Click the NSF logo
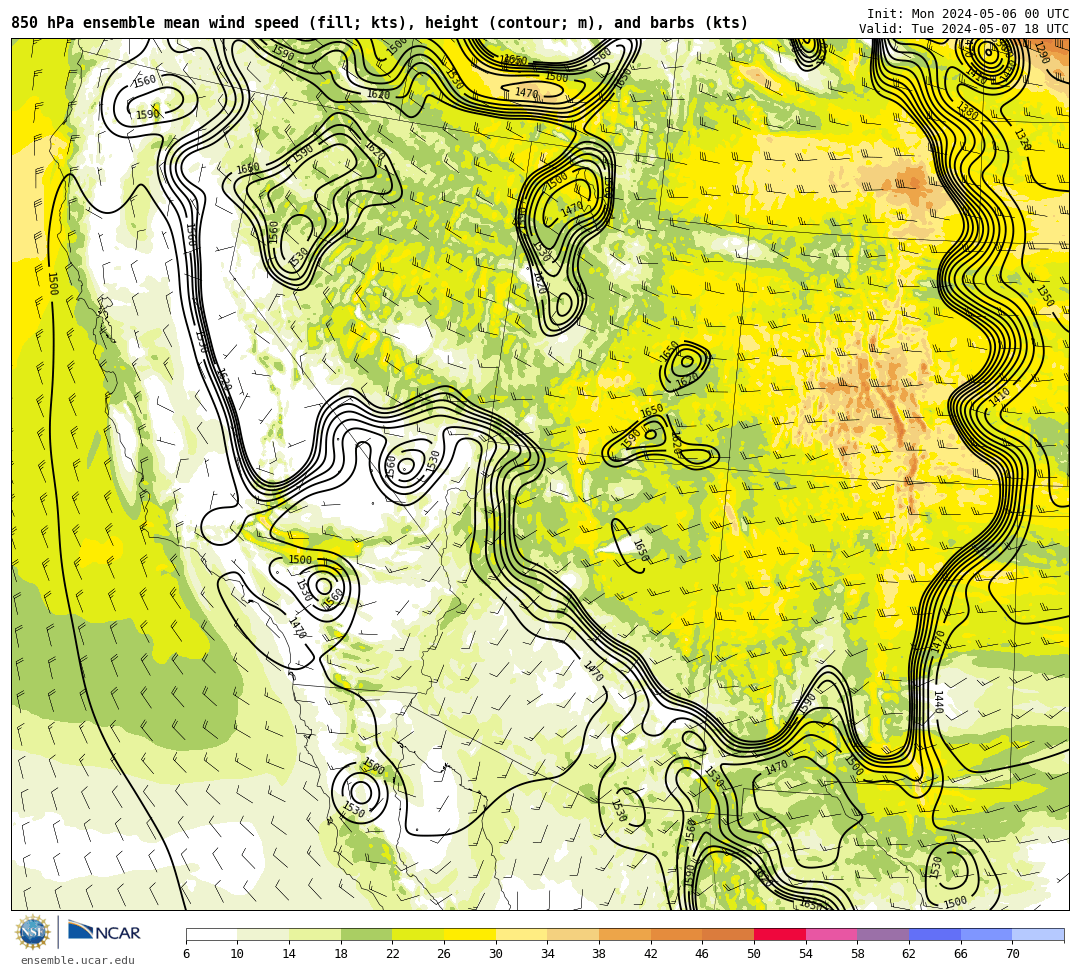The height and width of the screenshot is (973, 1080). [32, 932]
